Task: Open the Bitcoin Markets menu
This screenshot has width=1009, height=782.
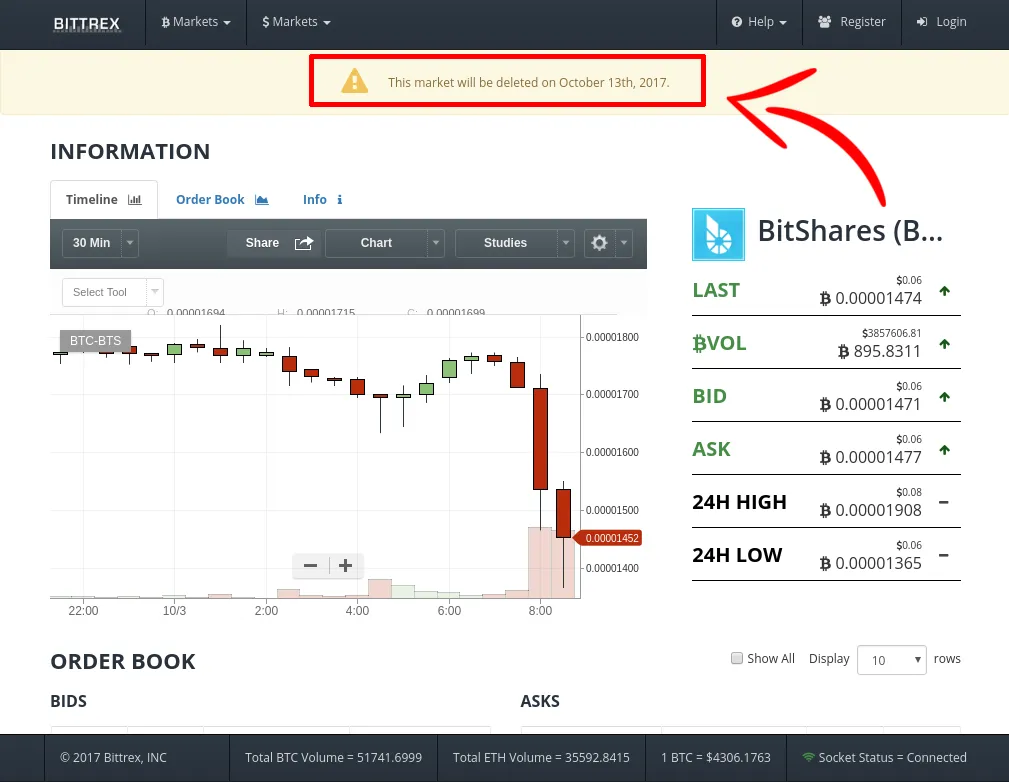Action: pyautogui.click(x=196, y=22)
